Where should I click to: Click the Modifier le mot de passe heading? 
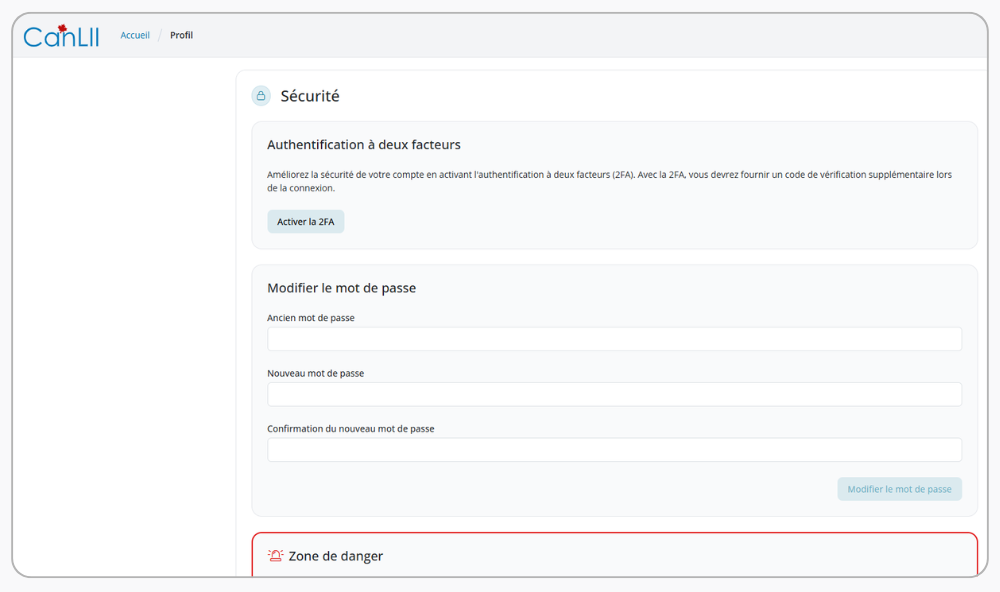pyautogui.click(x=341, y=288)
